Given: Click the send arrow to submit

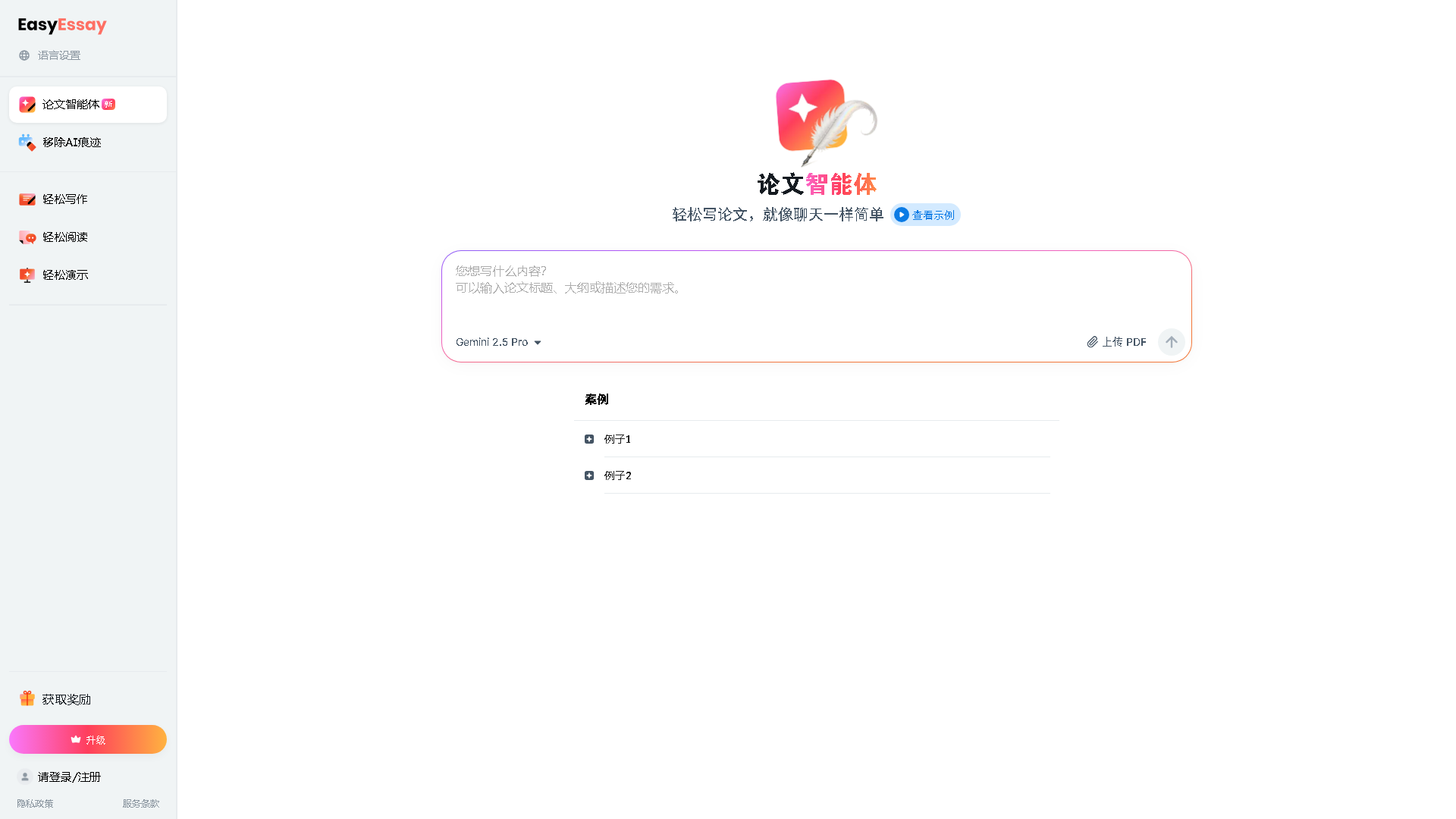Looking at the screenshot, I should (1171, 342).
